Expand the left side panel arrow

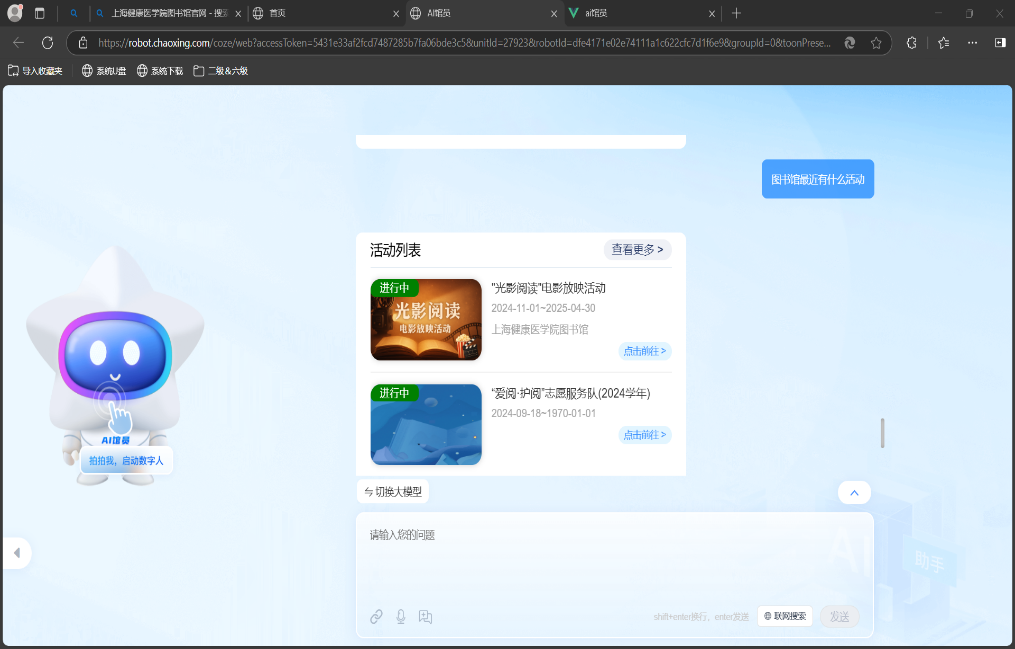pyautogui.click(x=16, y=553)
